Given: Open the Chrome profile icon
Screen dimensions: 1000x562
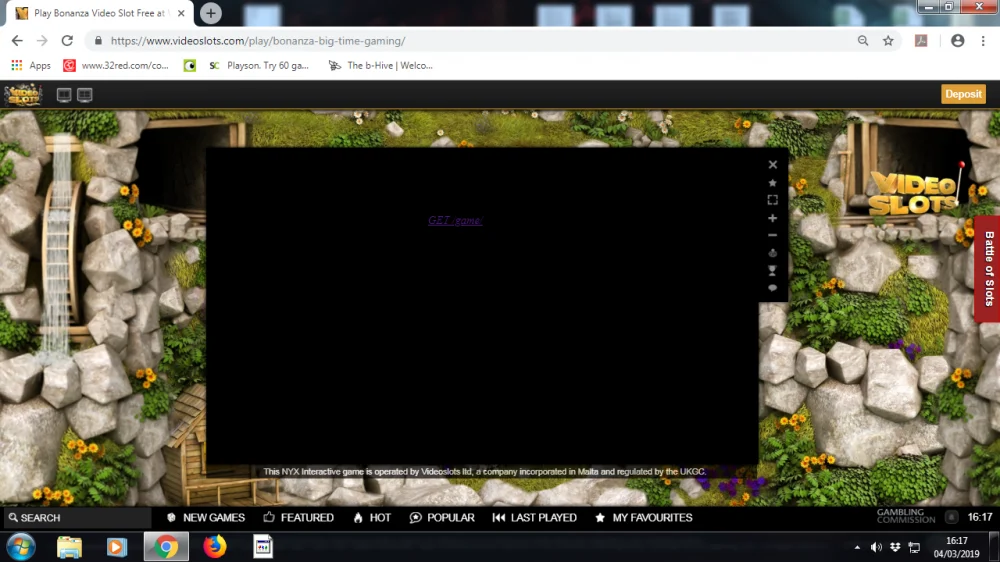Looking at the screenshot, I should point(957,41).
